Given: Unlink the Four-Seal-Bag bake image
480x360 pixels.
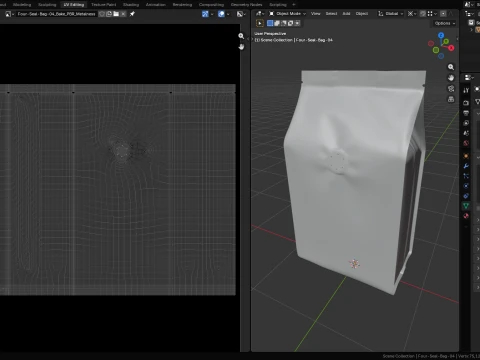Looking at the screenshot, I should [x=123, y=14].
